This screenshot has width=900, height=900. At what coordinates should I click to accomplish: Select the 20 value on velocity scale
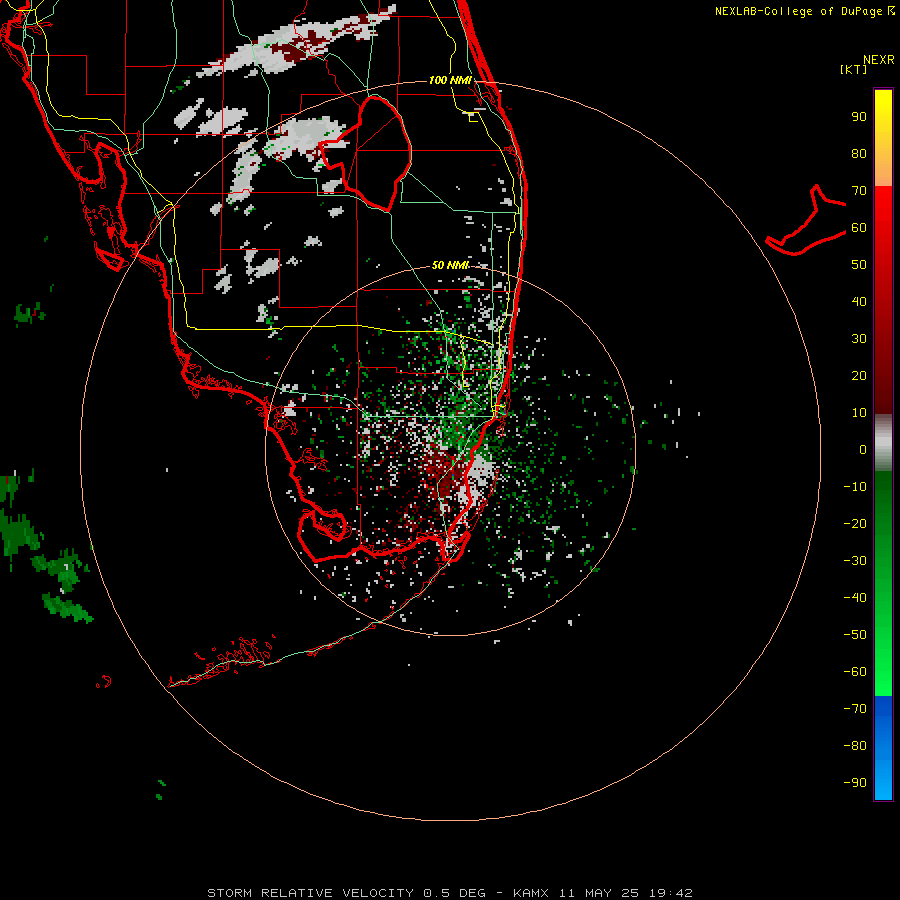(x=859, y=375)
